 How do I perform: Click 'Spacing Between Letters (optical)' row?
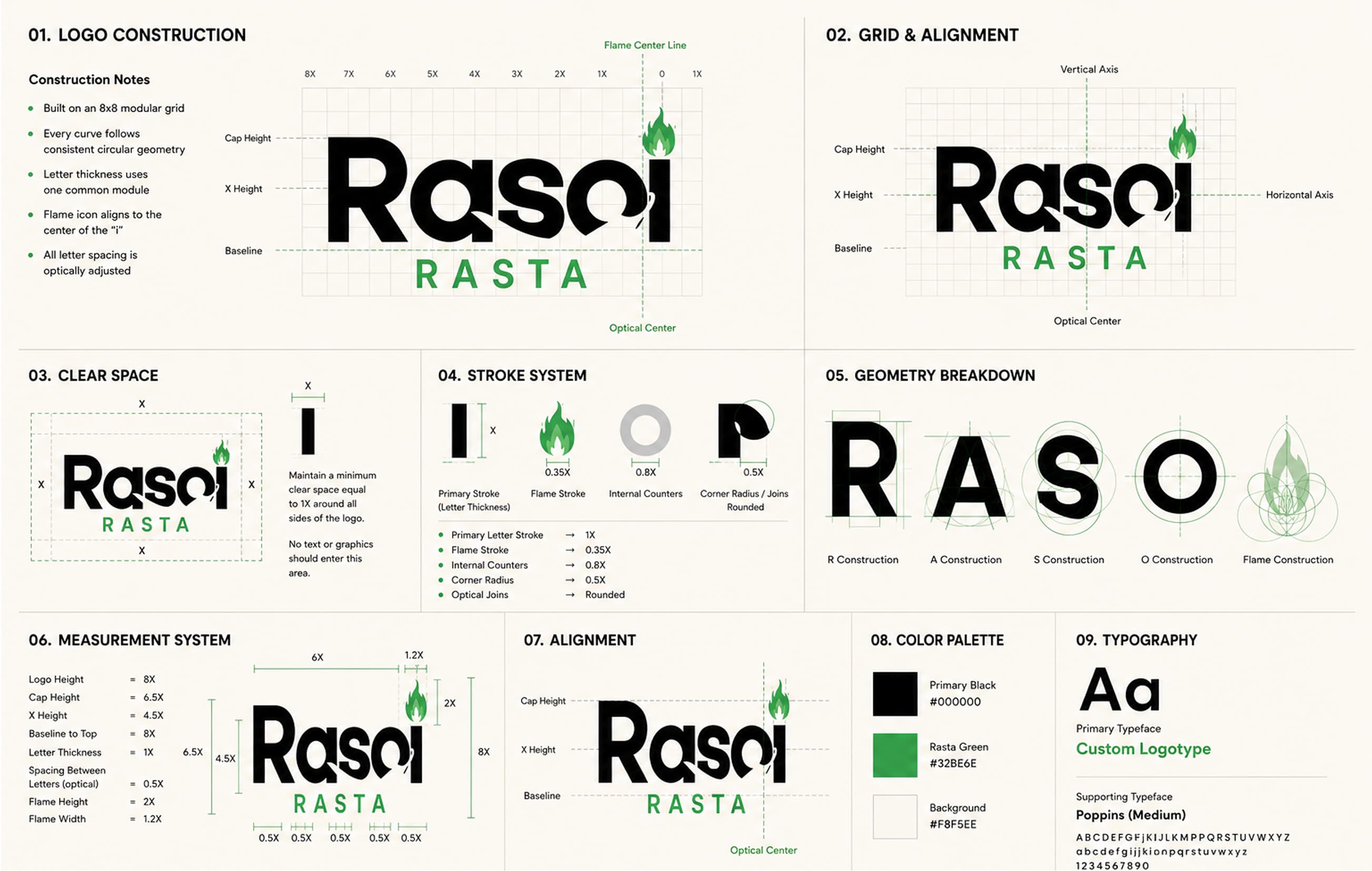[x=96, y=777]
